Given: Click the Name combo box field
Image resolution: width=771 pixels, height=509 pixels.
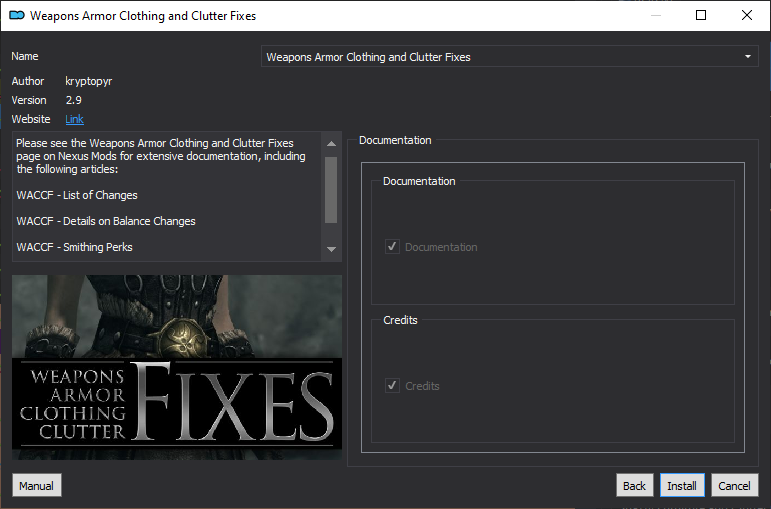Looking at the screenshot, I should tap(509, 57).
